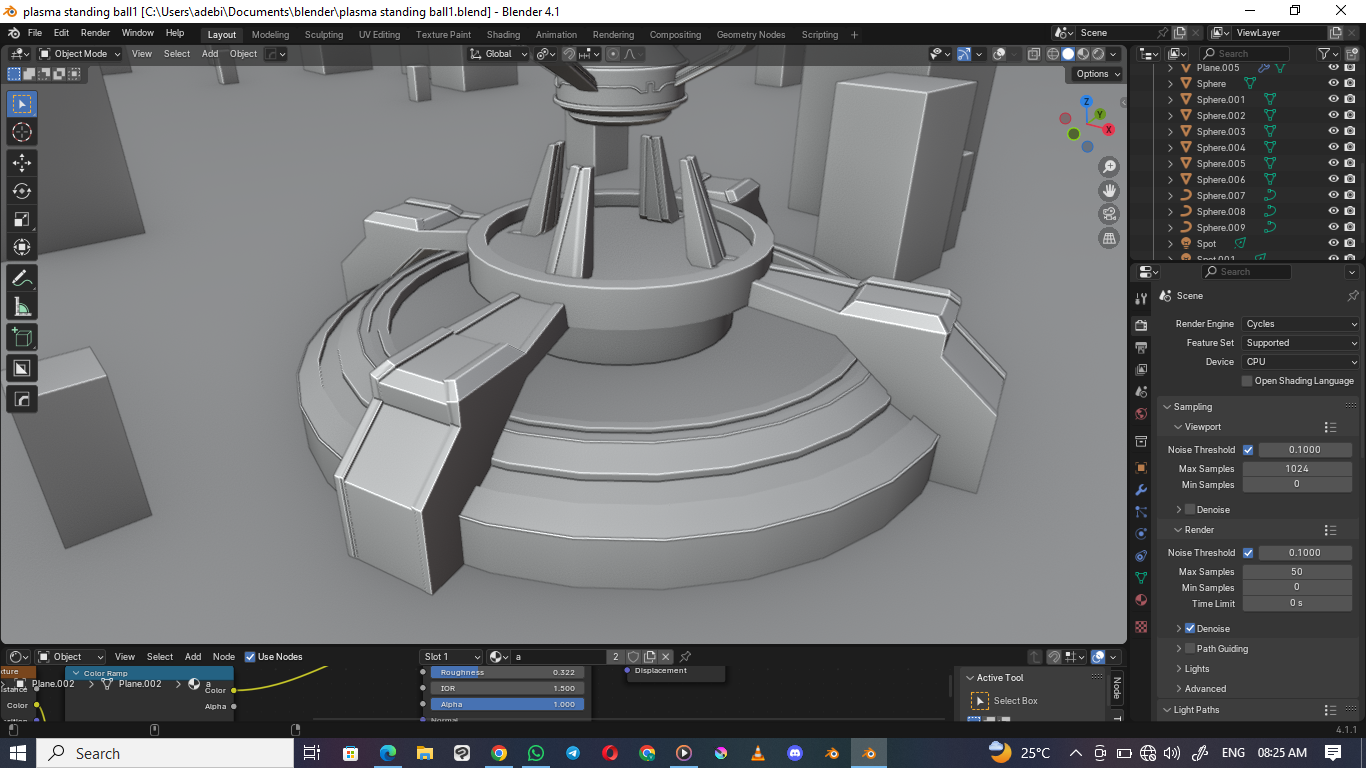Select the Cursor tool in the toolbar
The image size is (1366, 768).
pos(22,133)
